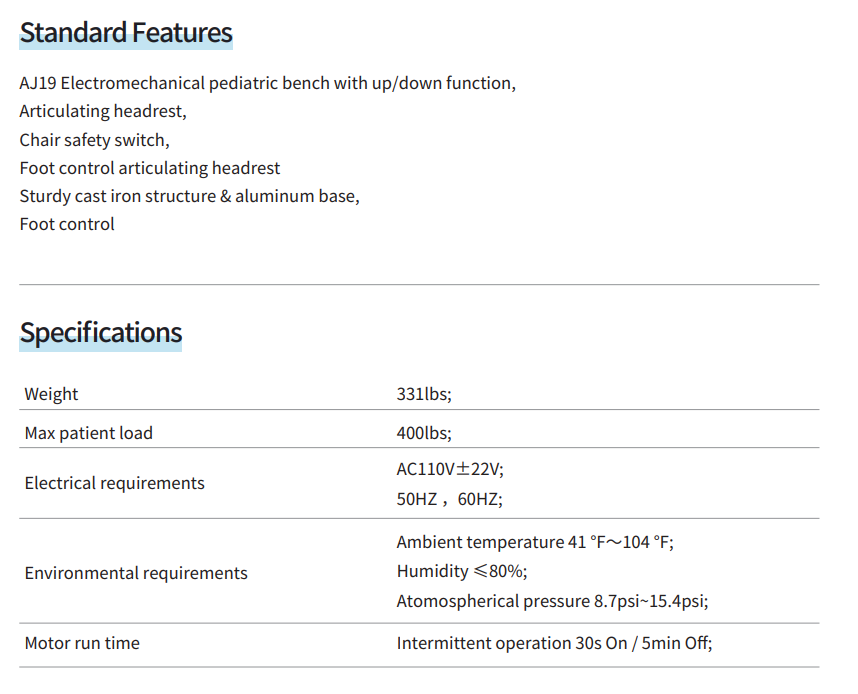Click the Specifications section heading
This screenshot has height=694, width=858.
pos(101,332)
